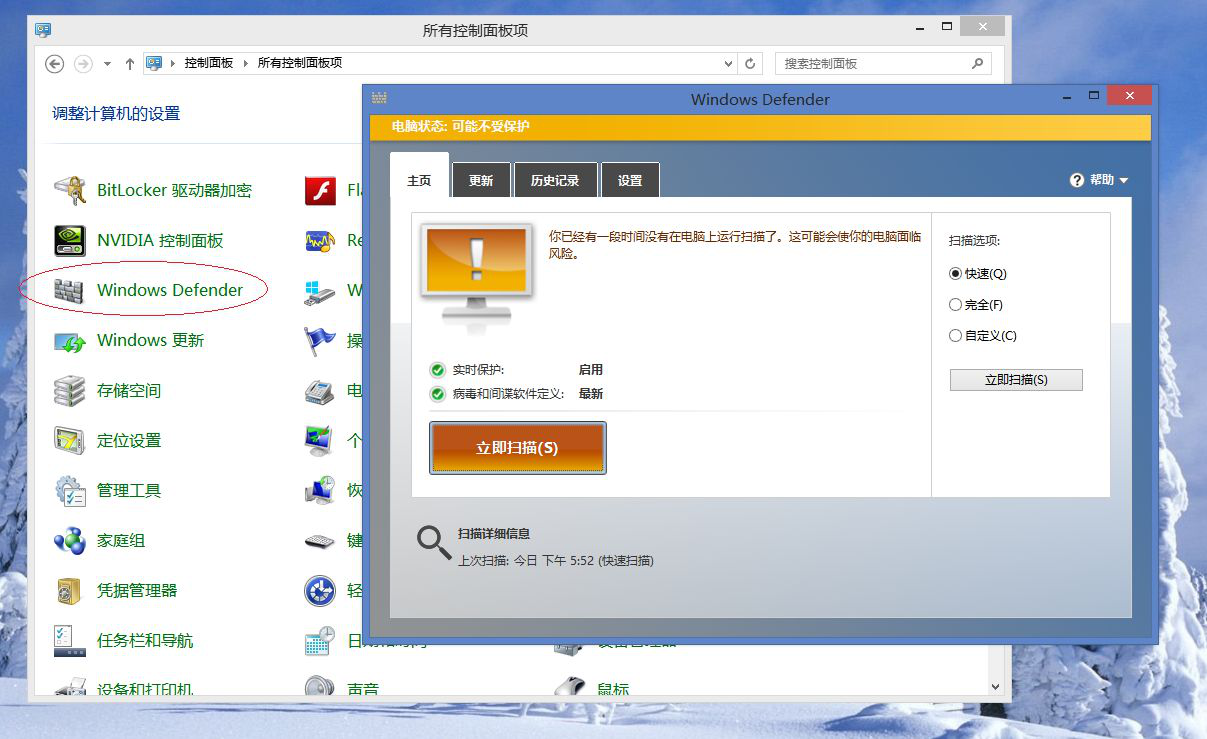Viewport: 1207px width, 739px height.
Task: Click the back arrow in control panel
Action: 55,63
